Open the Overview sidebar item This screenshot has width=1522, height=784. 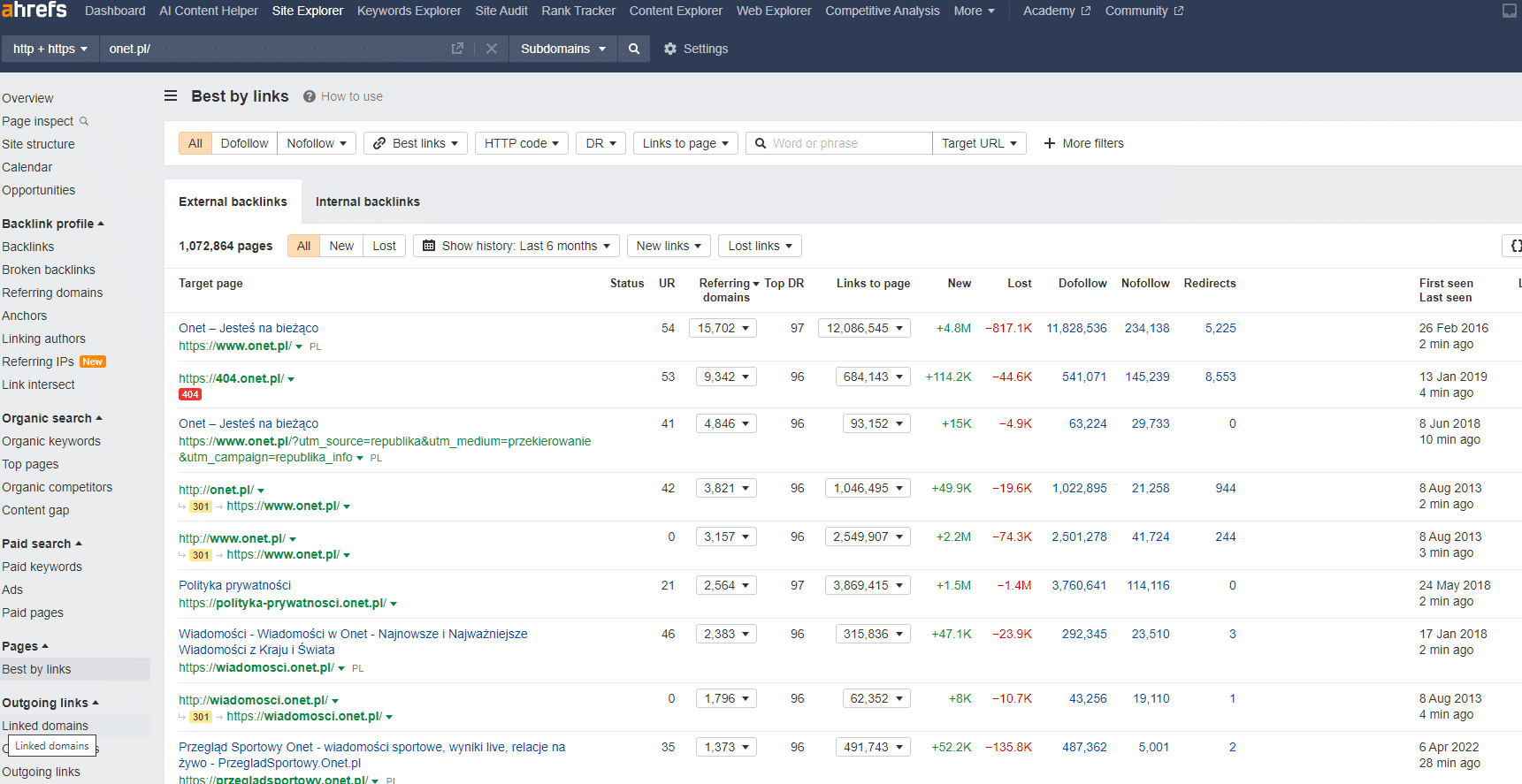[27, 98]
